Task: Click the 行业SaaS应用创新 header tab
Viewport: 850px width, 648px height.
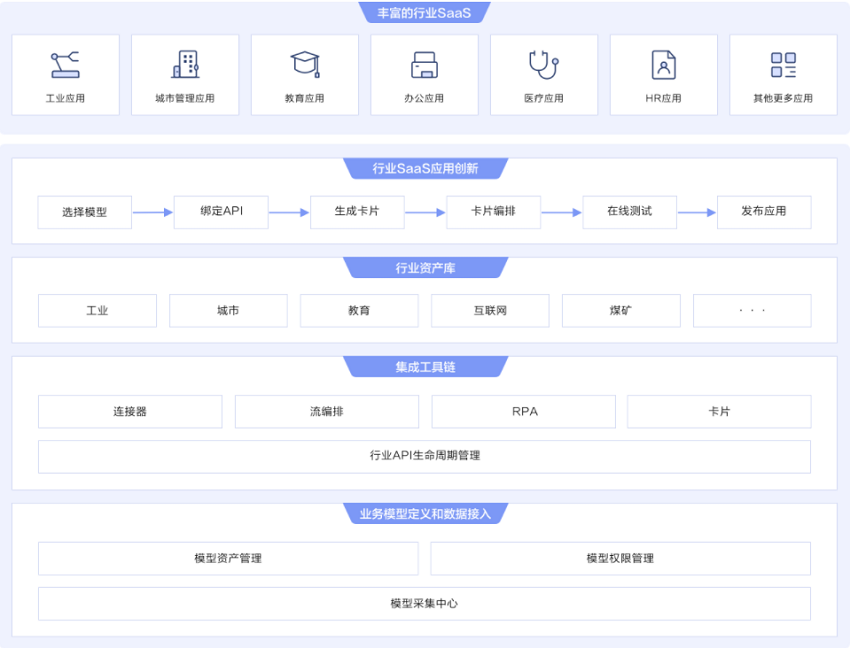Action: (426, 168)
